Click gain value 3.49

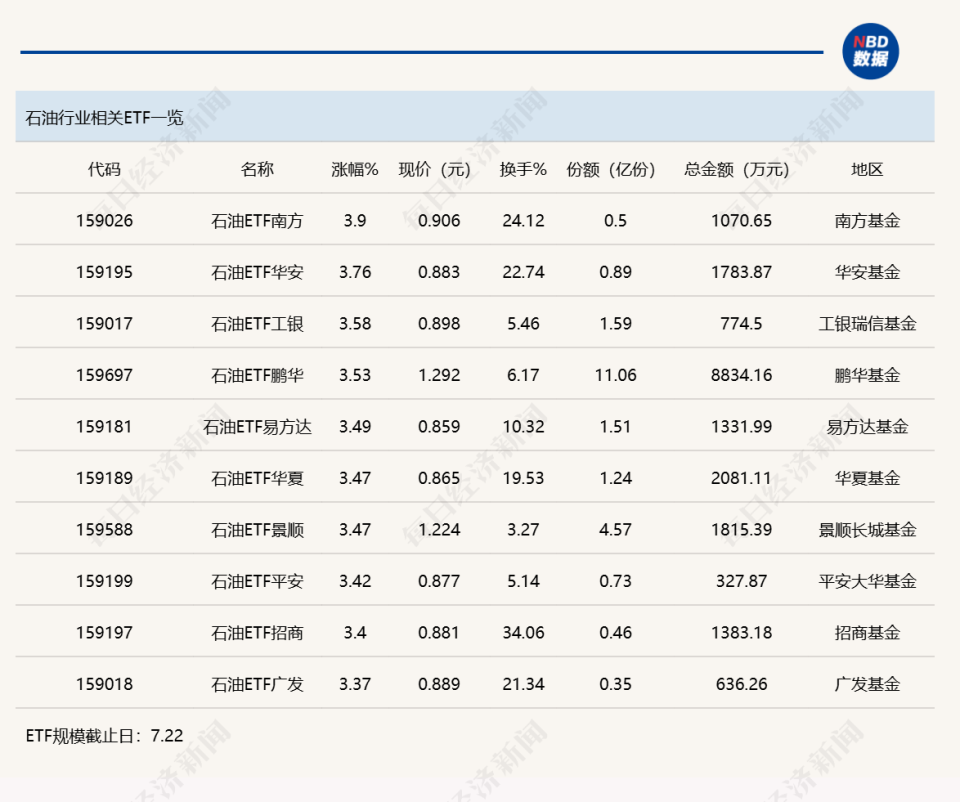click(x=355, y=426)
